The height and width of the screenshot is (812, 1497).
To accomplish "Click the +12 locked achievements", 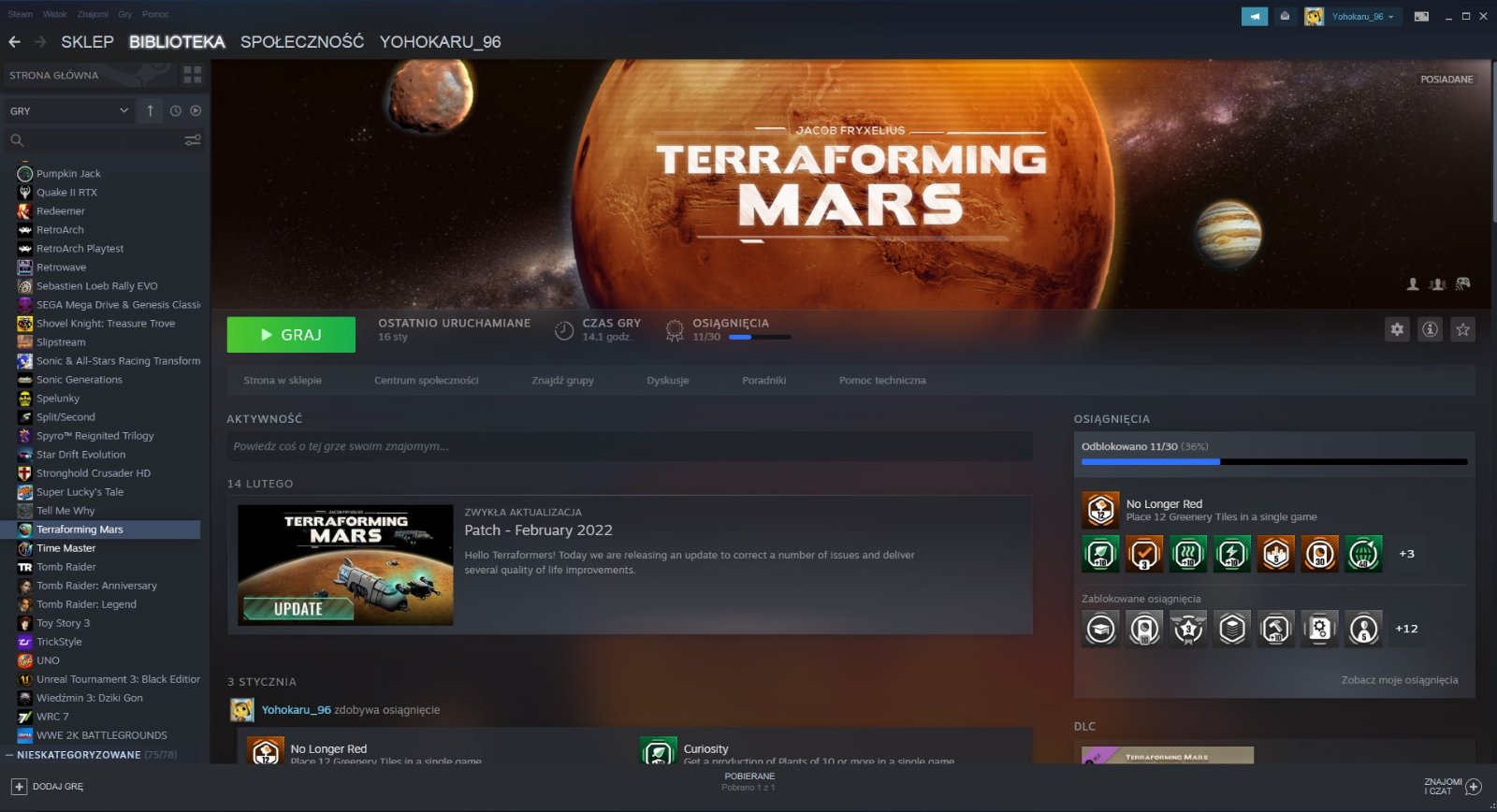I will [x=1406, y=629].
